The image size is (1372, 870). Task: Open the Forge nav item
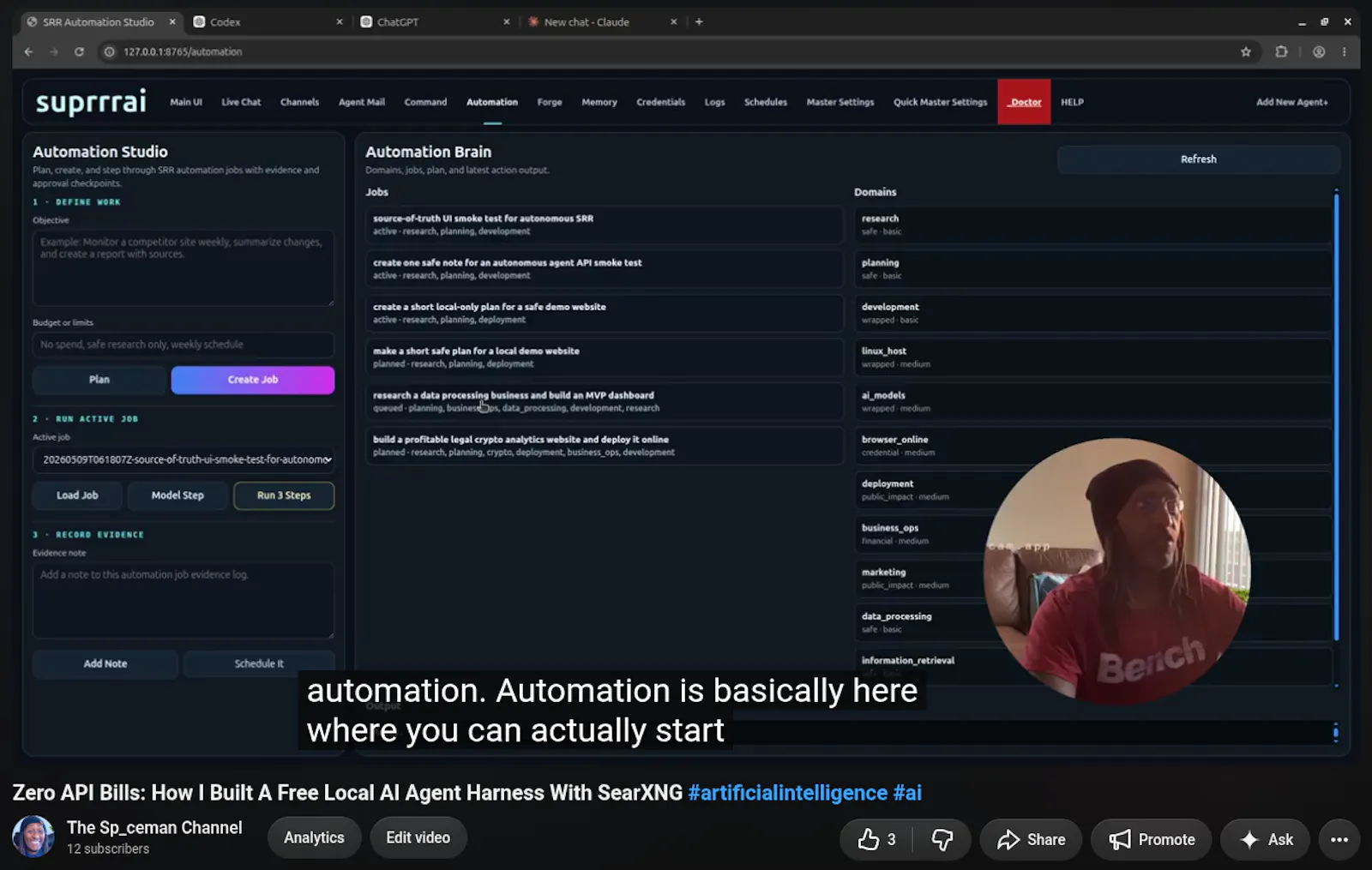pyautogui.click(x=550, y=102)
